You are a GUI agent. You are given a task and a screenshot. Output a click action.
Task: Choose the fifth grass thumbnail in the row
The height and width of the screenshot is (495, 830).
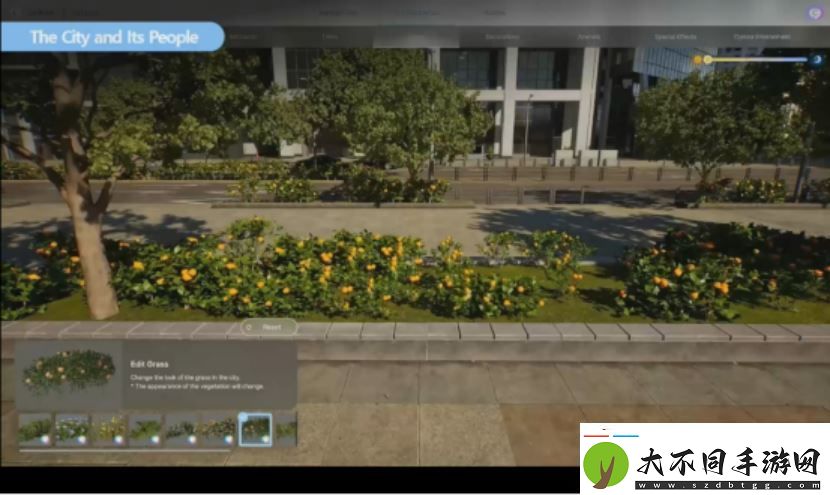(183, 429)
